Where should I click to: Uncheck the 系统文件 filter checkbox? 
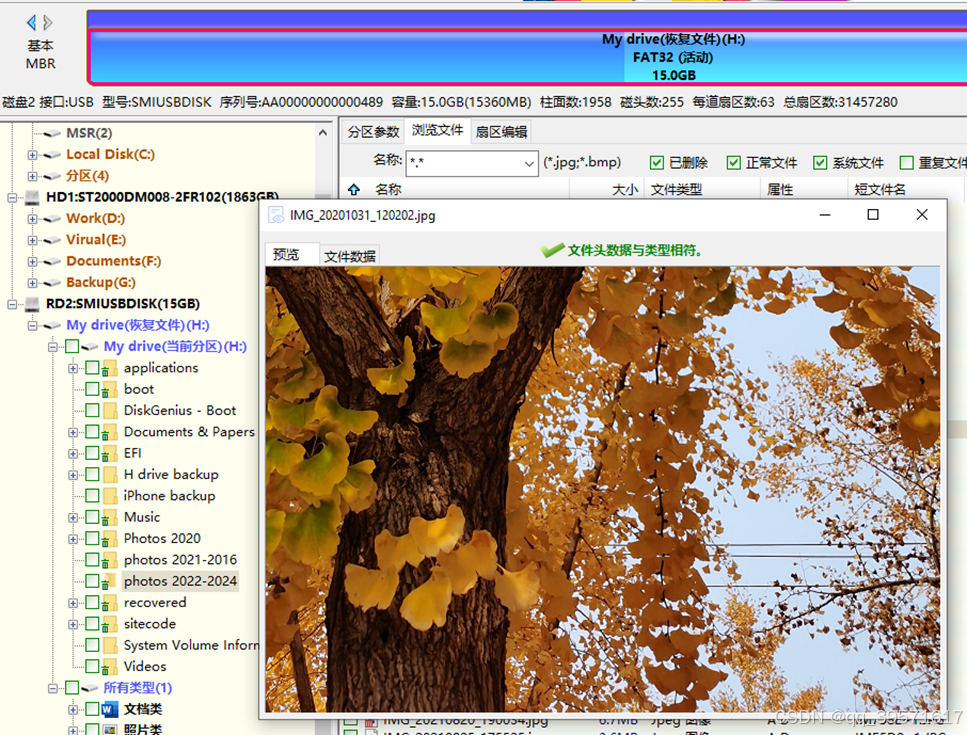click(x=820, y=163)
